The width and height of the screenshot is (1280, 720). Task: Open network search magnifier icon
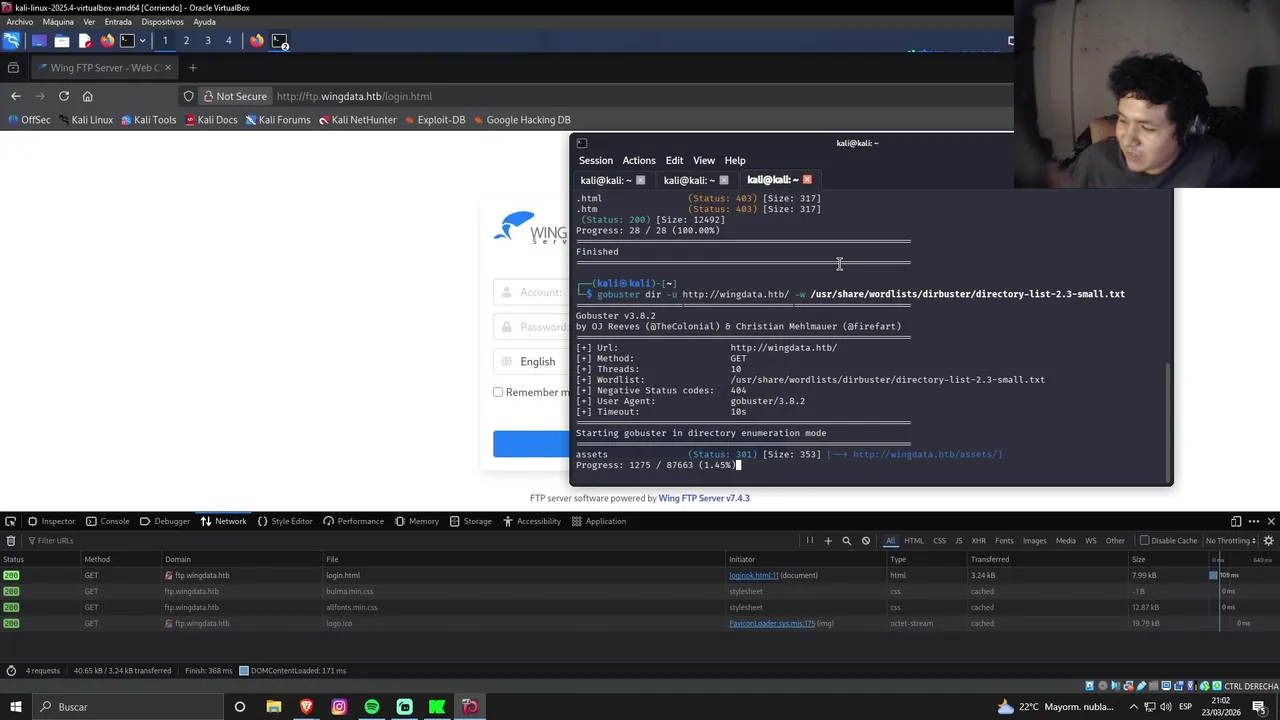[x=847, y=541]
